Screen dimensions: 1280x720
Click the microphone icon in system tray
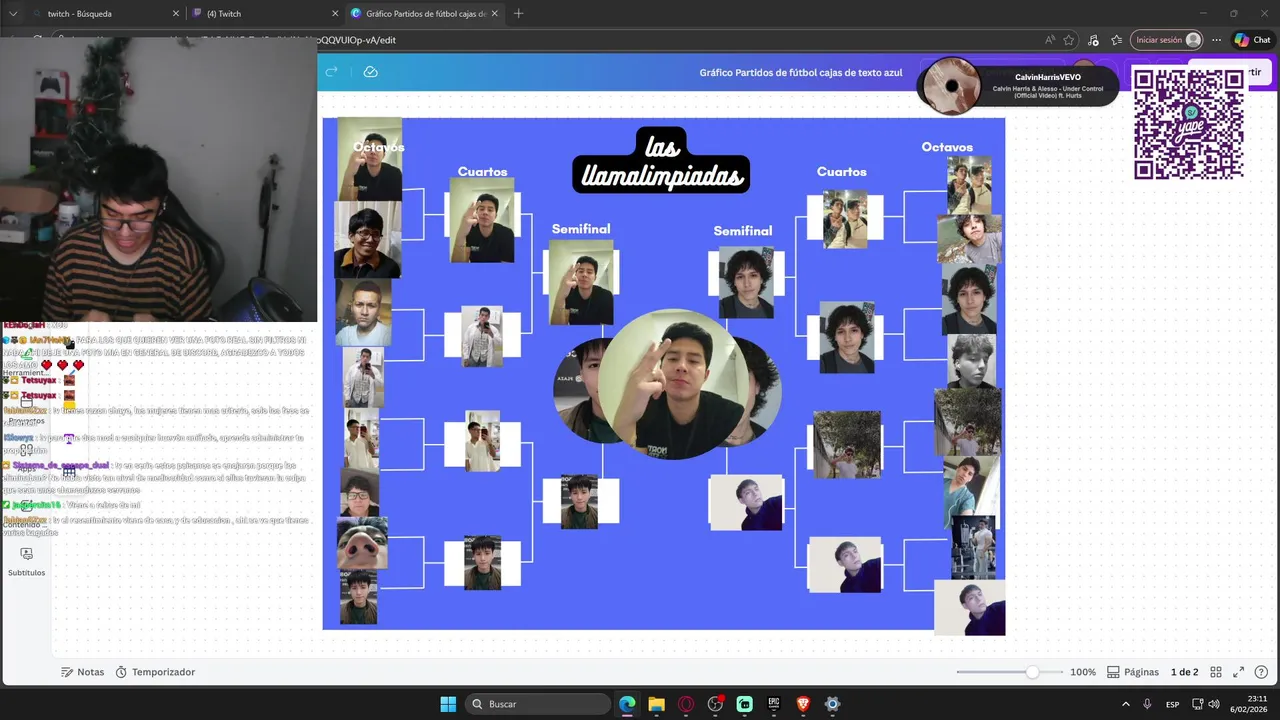point(1147,704)
